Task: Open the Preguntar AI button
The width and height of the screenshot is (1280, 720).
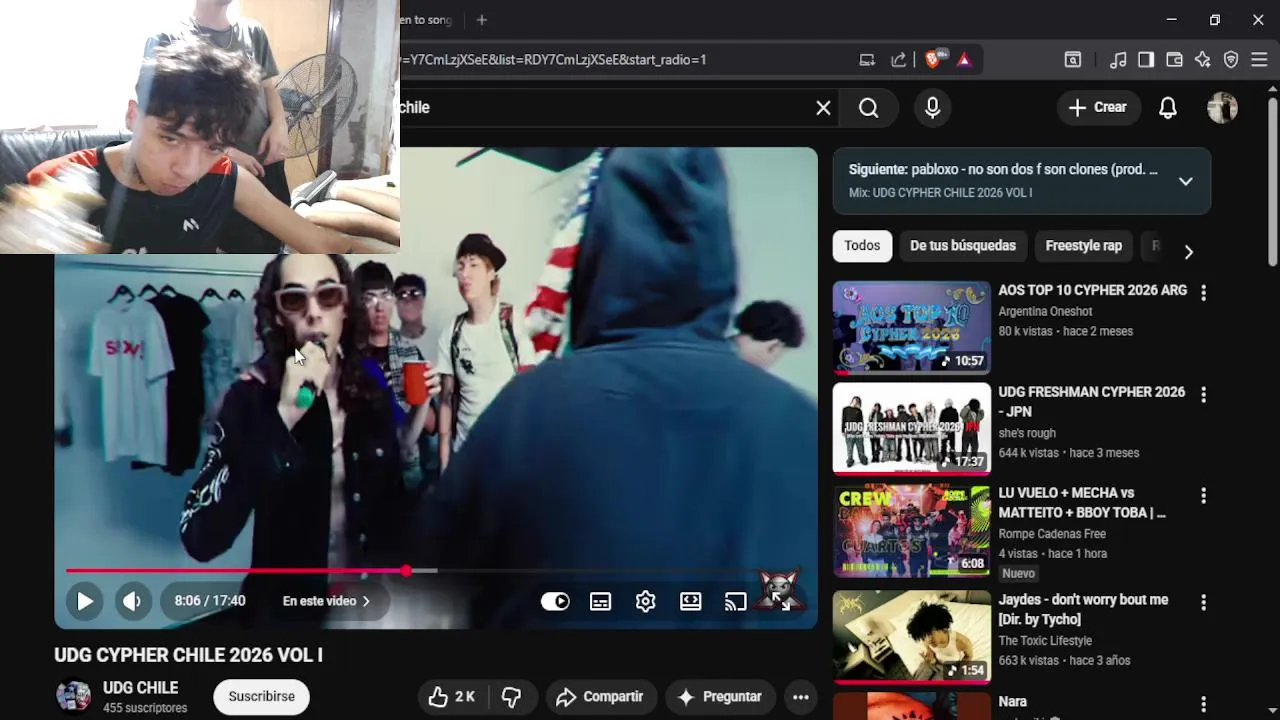Action: [719, 697]
